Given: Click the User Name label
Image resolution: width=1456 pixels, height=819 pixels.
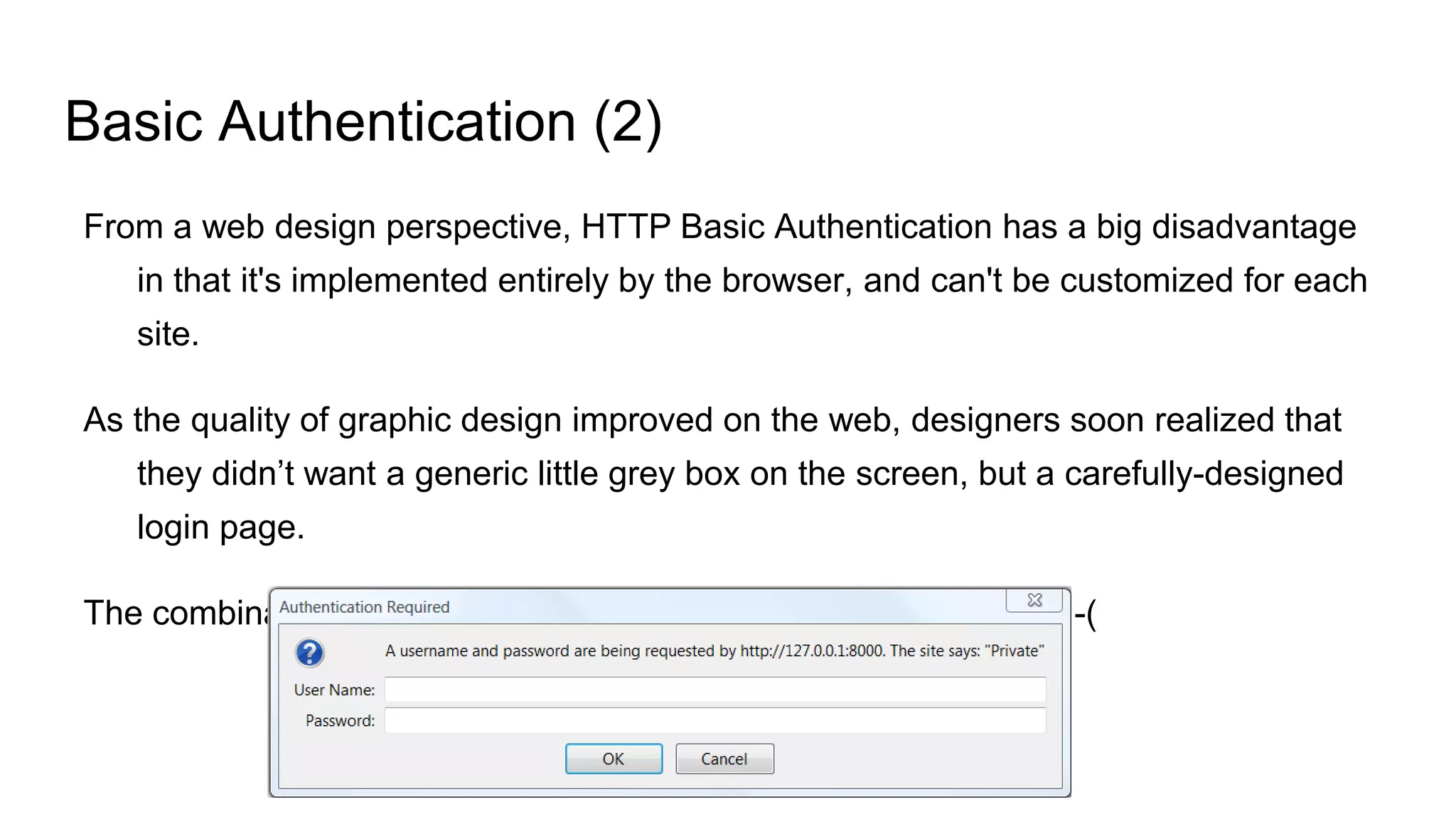Looking at the screenshot, I should tap(334, 690).
